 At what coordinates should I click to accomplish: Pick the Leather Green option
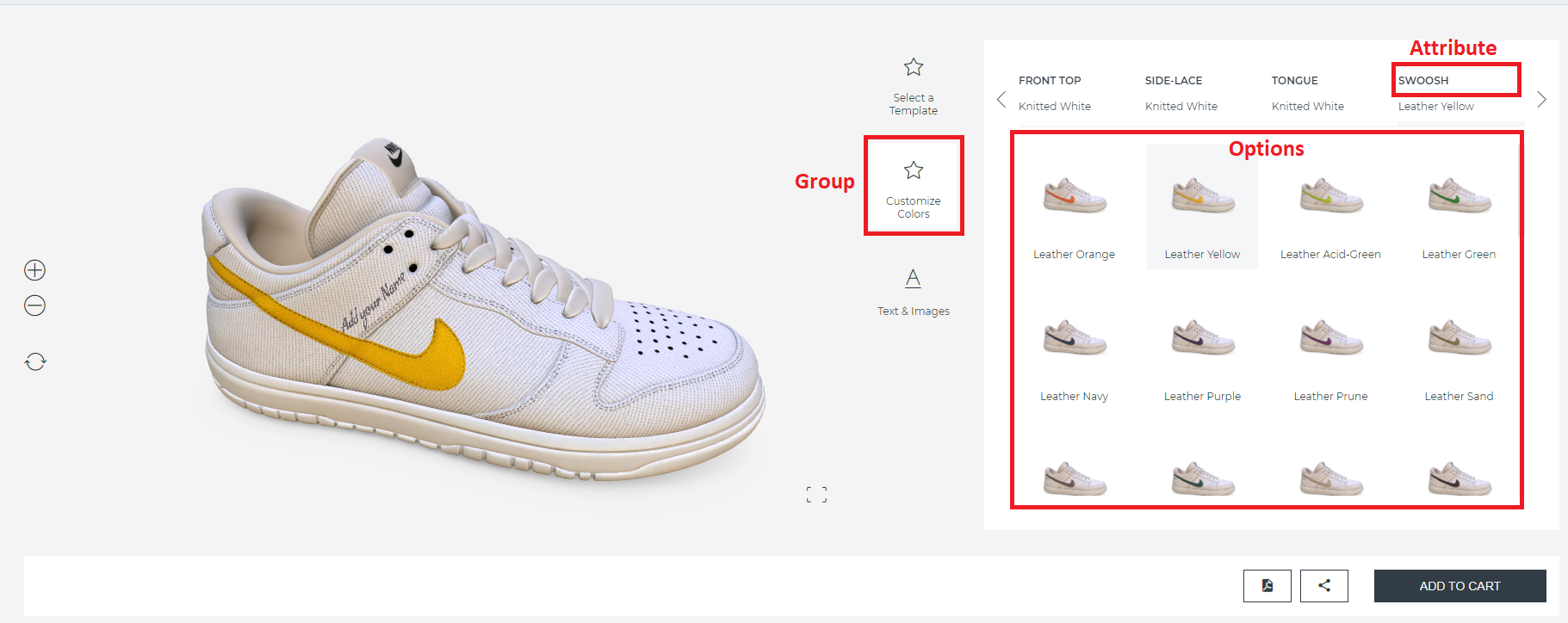pyautogui.click(x=1459, y=207)
